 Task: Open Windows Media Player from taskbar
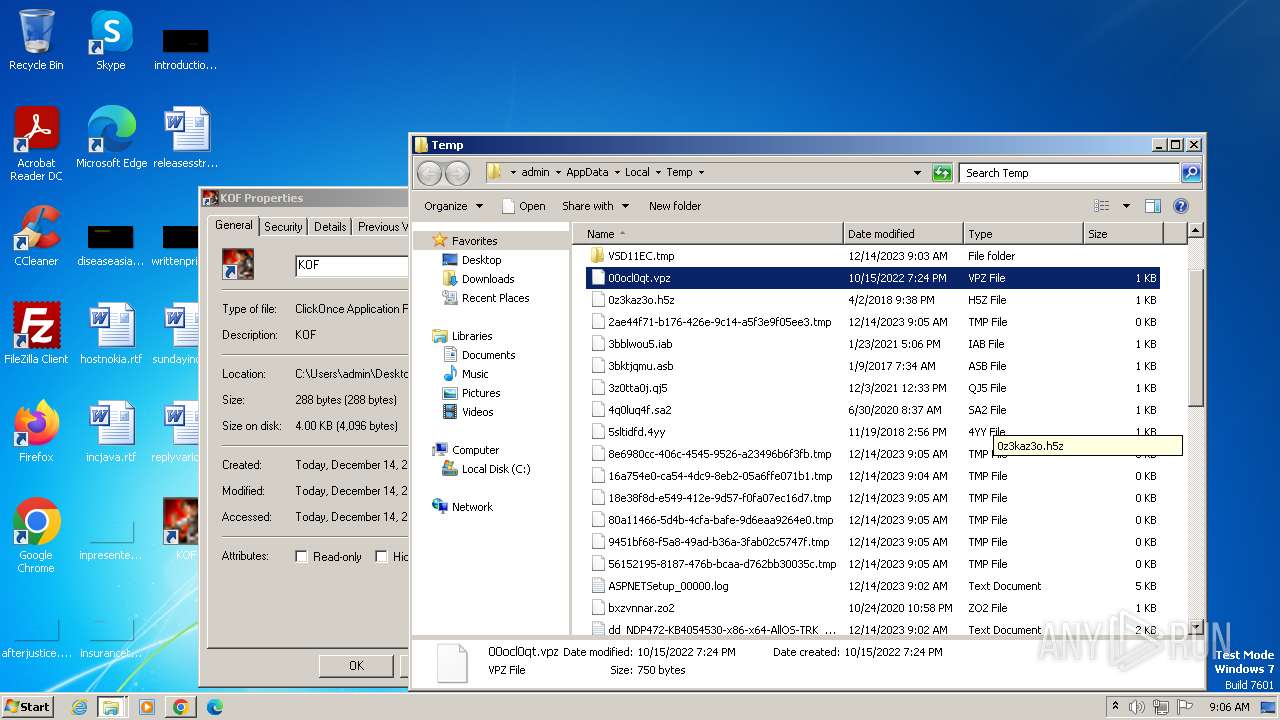click(x=147, y=707)
